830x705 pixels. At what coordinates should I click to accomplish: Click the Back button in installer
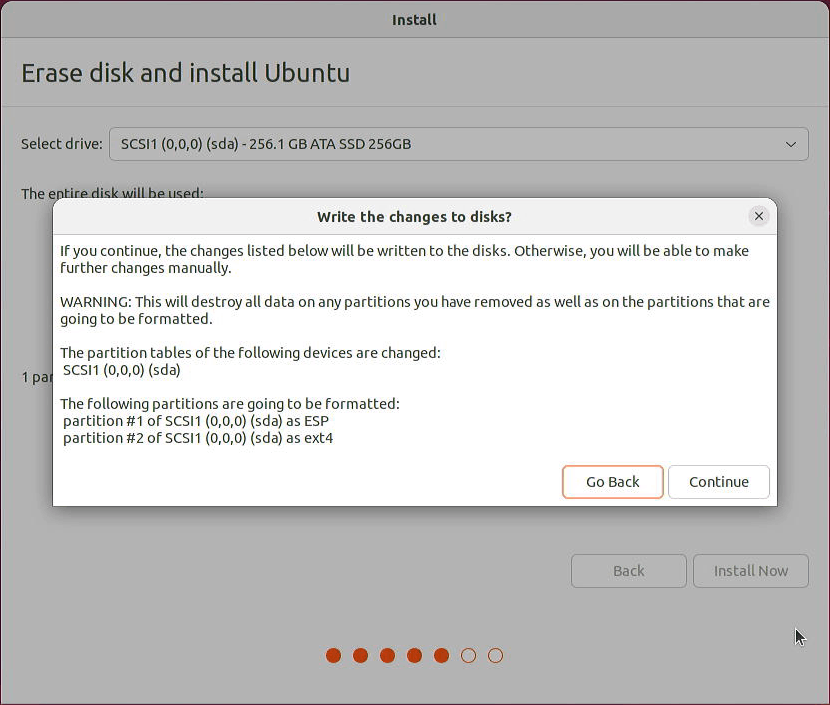[x=628, y=571]
